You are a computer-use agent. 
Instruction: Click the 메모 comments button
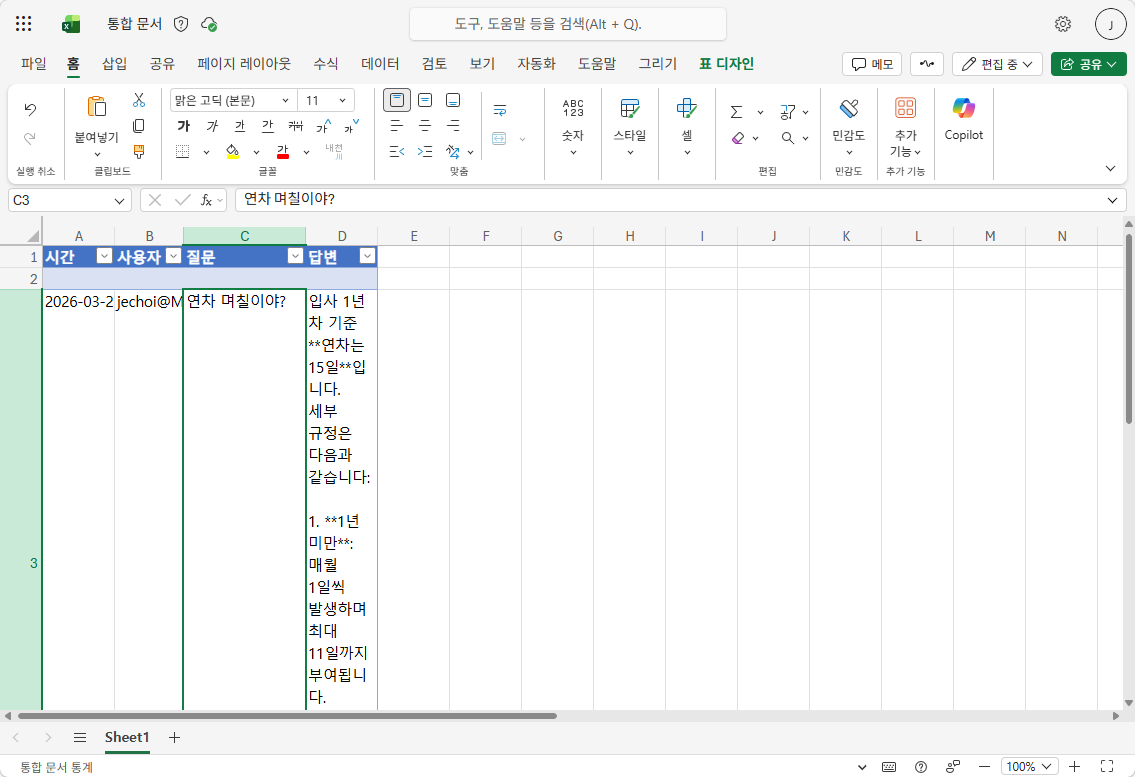[872, 64]
